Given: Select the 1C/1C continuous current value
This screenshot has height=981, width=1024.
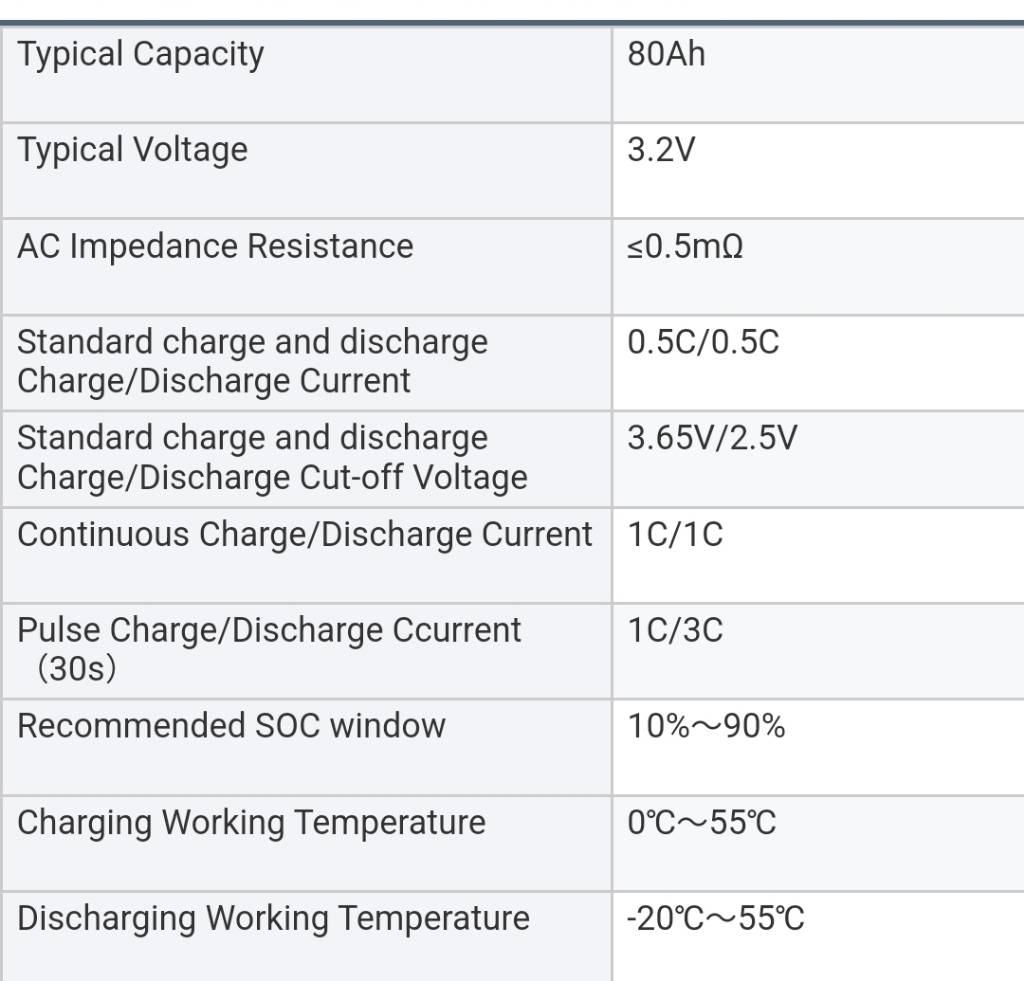Looking at the screenshot, I should click(x=675, y=534).
